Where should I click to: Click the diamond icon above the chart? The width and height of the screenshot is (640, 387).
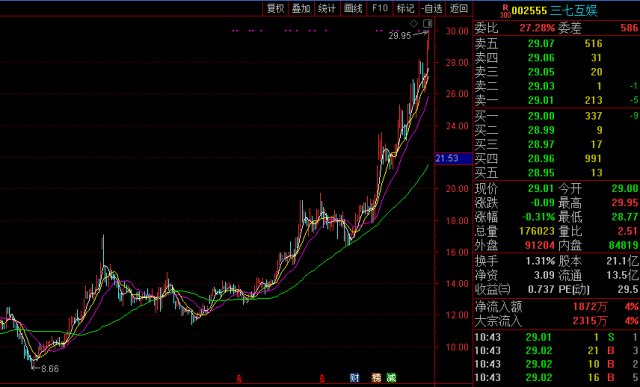coord(413,23)
